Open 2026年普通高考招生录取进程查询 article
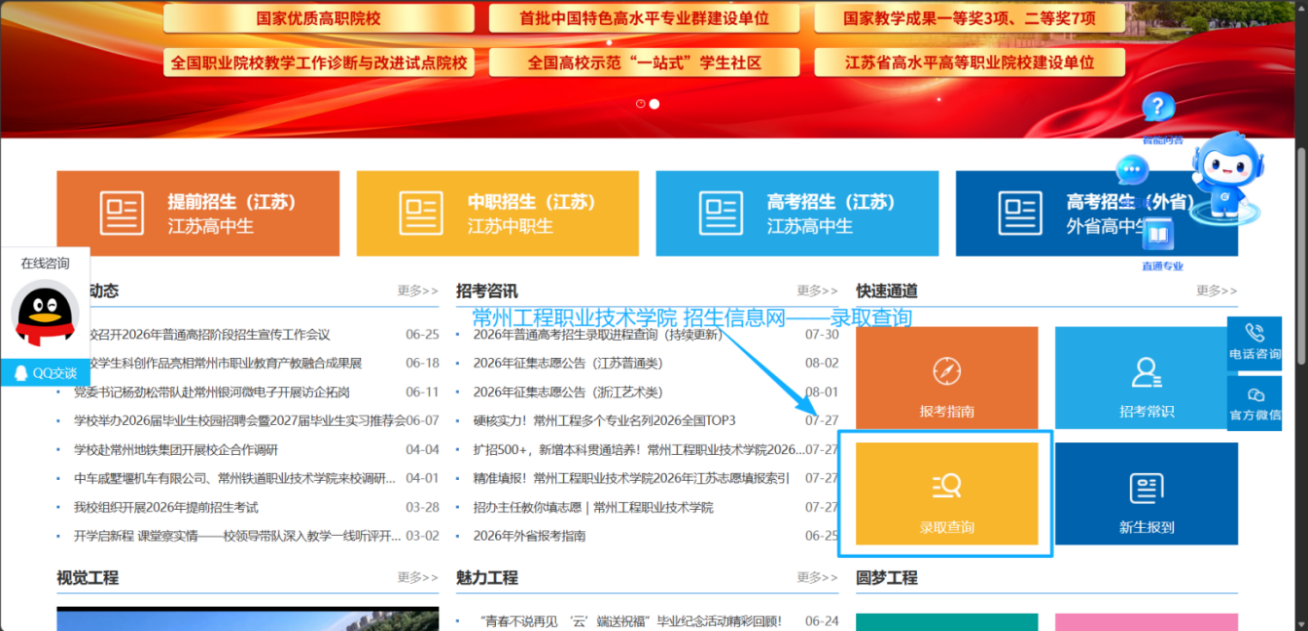Viewport: 1308px width, 631px height. tap(597, 335)
